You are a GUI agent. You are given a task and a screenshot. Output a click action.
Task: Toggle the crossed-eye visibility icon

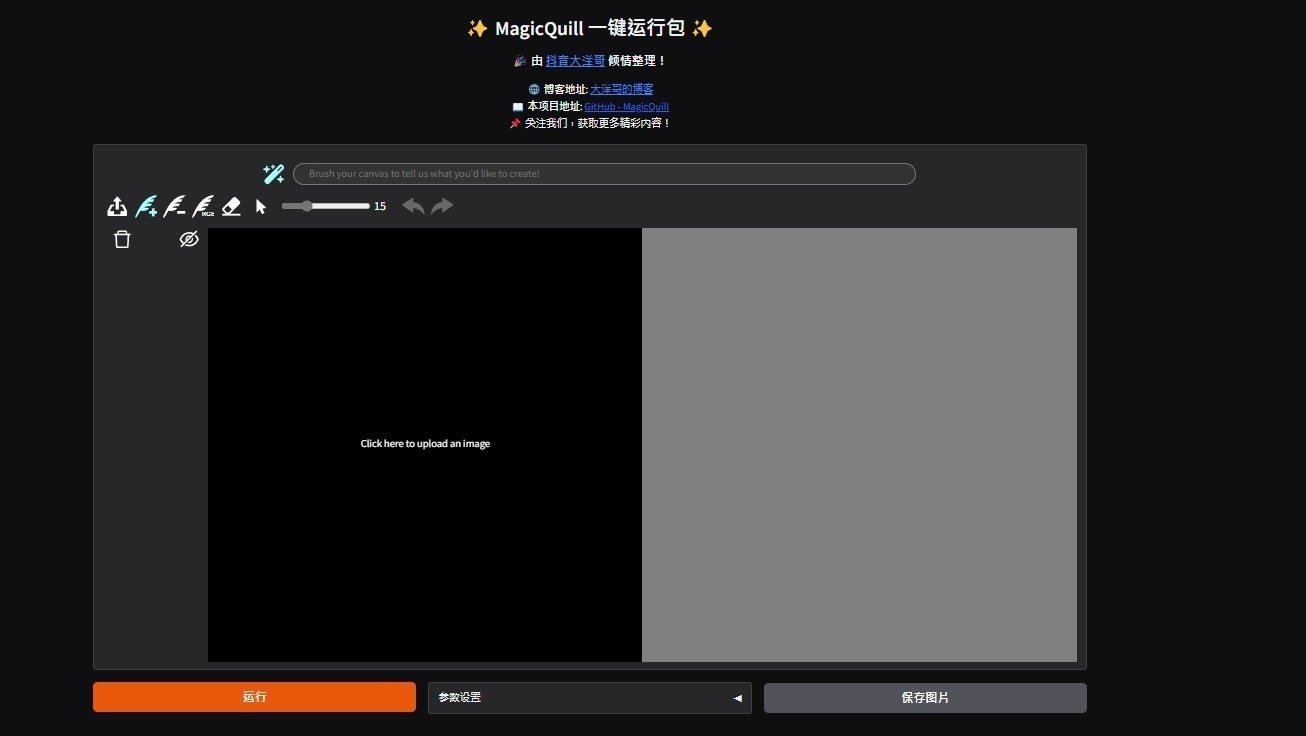pos(189,239)
